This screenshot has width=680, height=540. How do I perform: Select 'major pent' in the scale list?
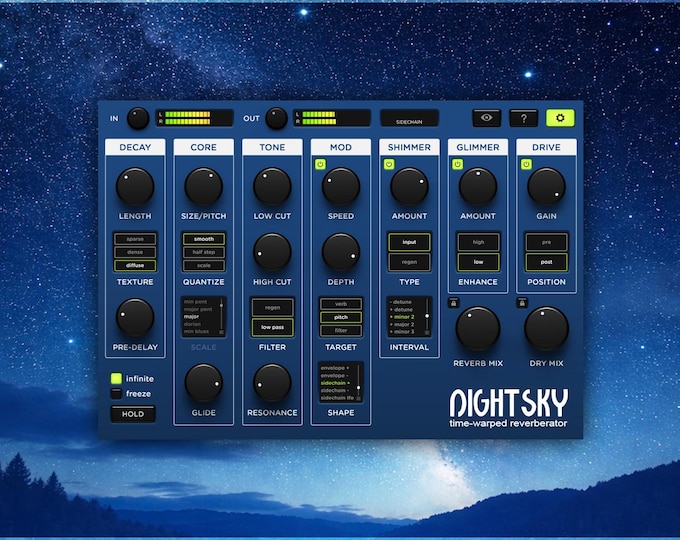(x=198, y=309)
